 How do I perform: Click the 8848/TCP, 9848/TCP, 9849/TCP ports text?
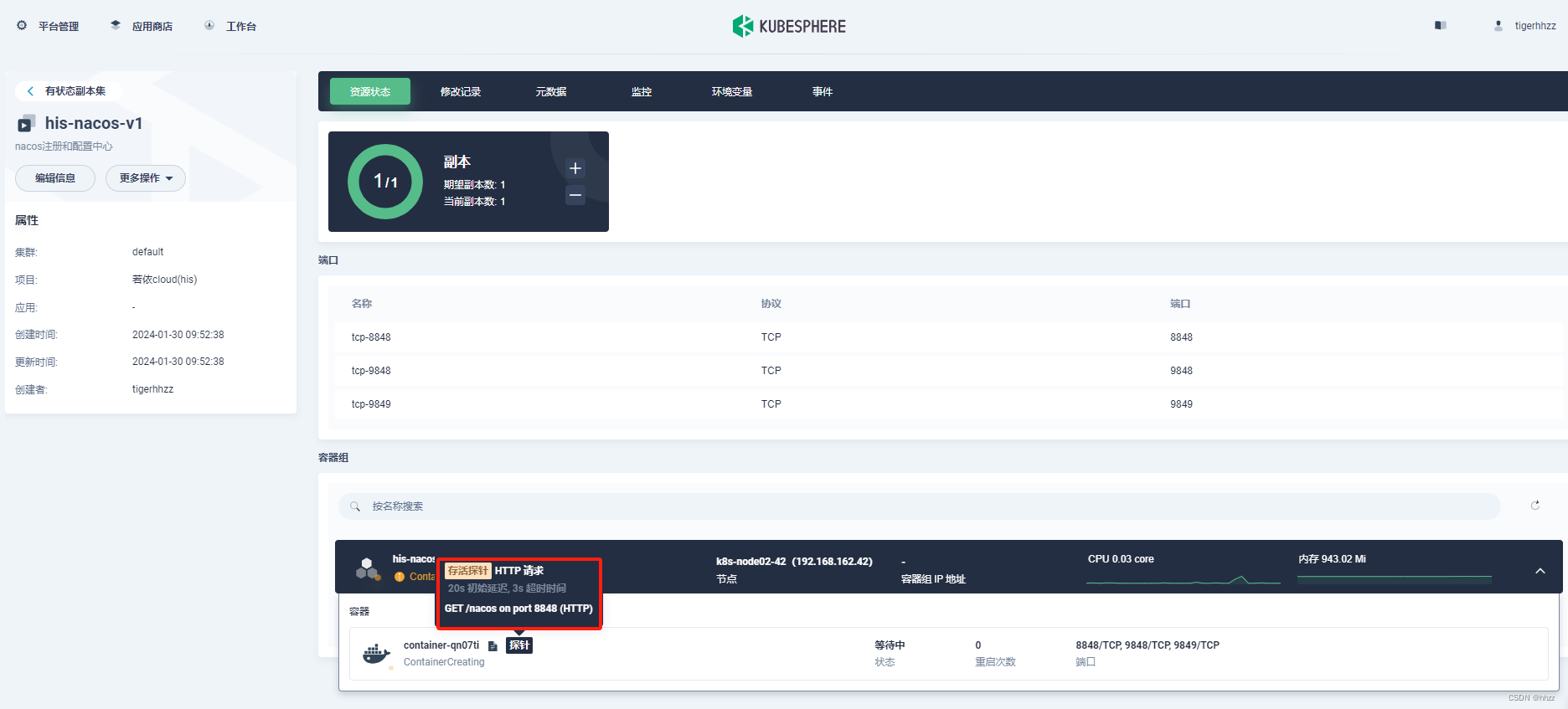pos(1148,645)
